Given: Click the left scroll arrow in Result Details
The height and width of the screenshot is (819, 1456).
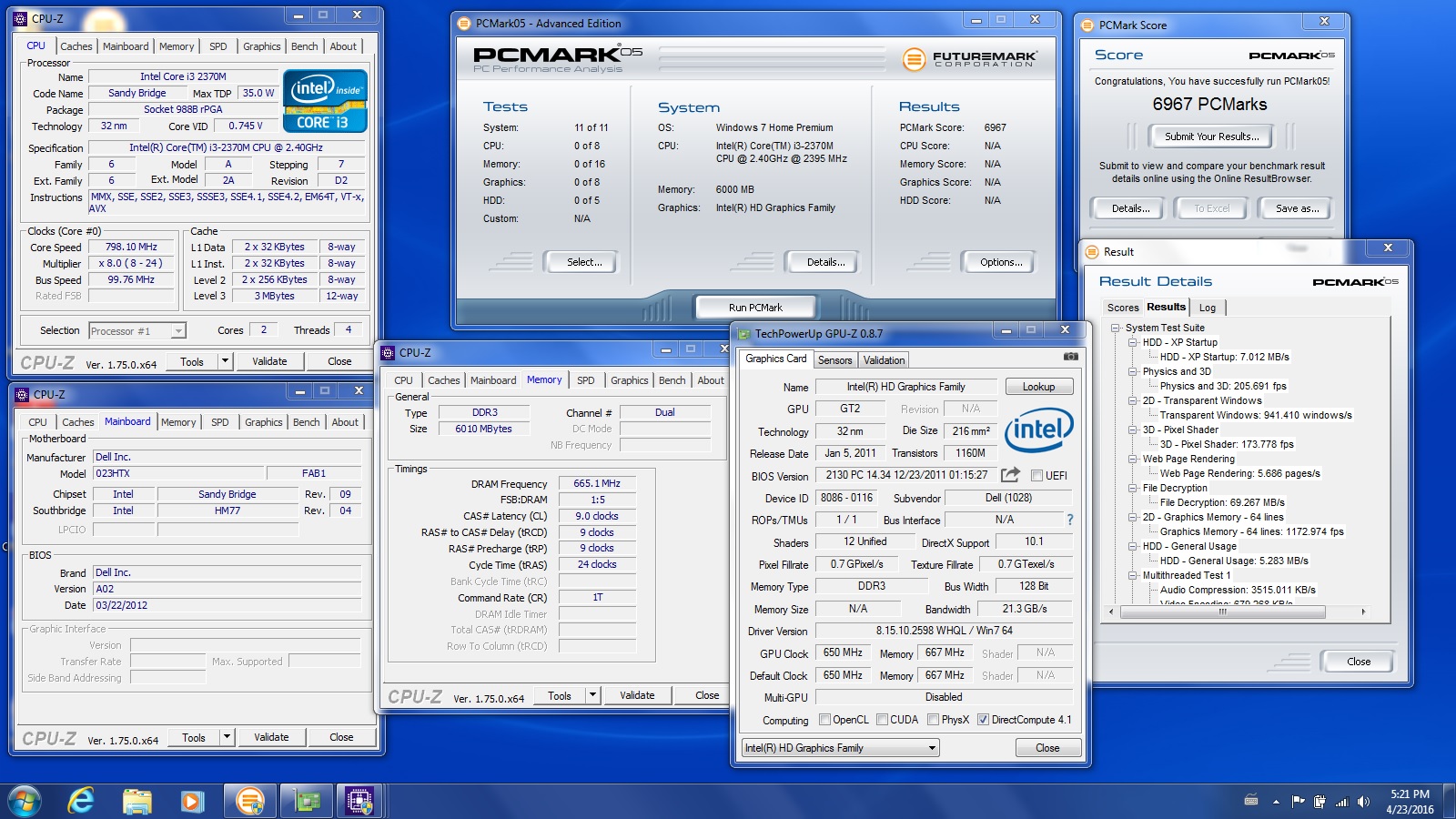Looking at the screenshot, I should (1110, 612).
